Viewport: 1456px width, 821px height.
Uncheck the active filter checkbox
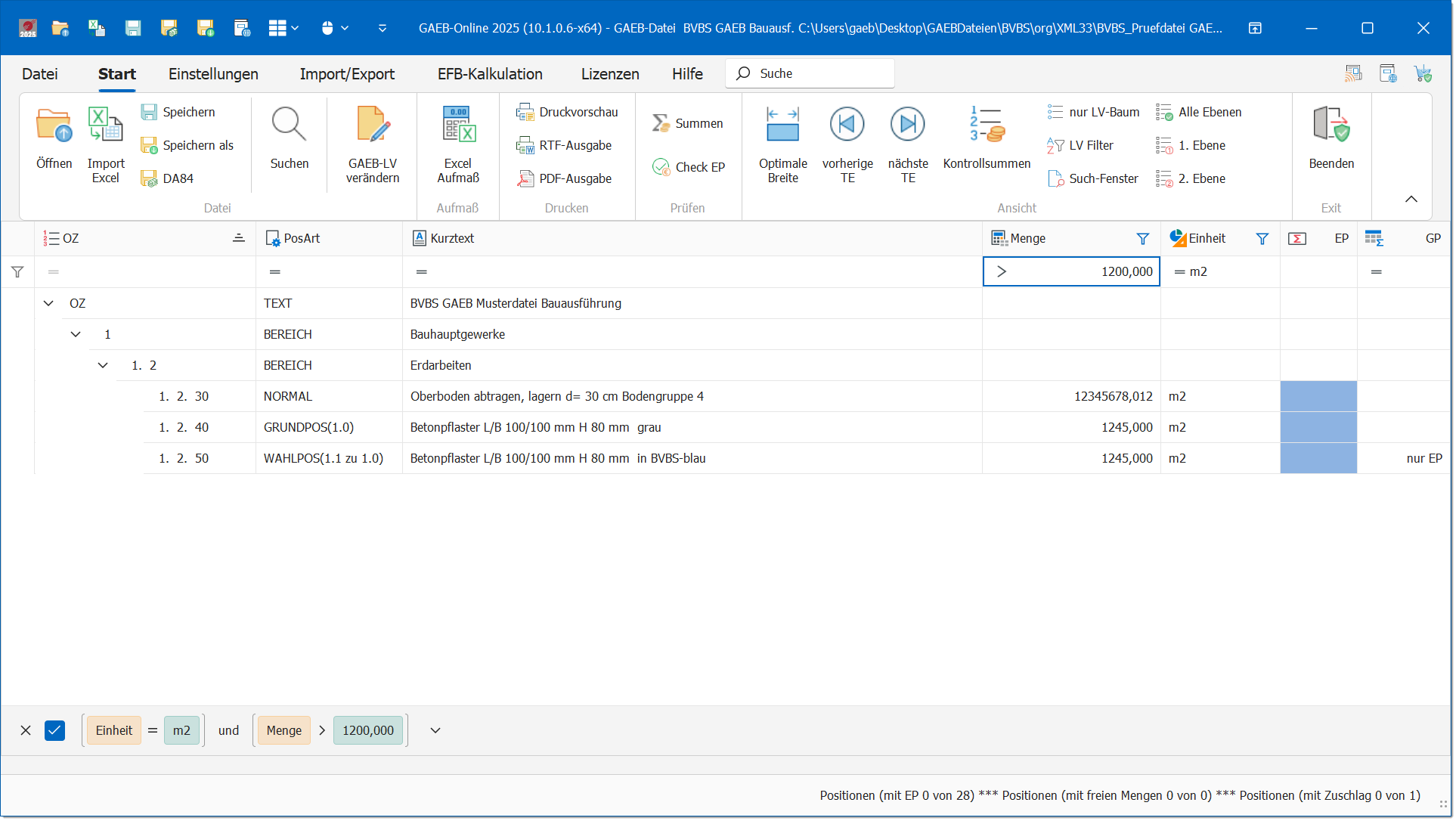[54, 731]
